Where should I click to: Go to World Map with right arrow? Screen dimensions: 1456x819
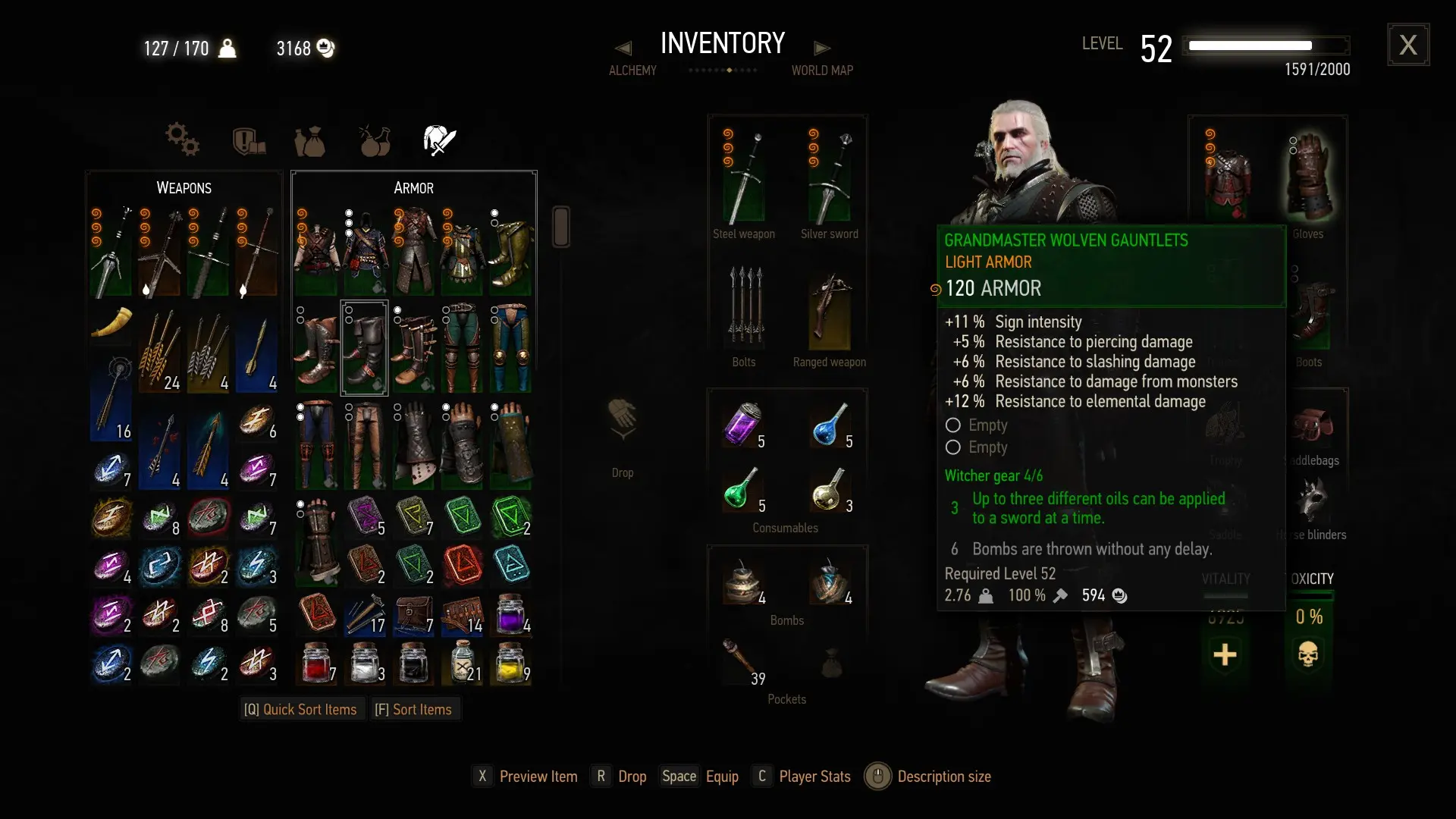[822, 48]
